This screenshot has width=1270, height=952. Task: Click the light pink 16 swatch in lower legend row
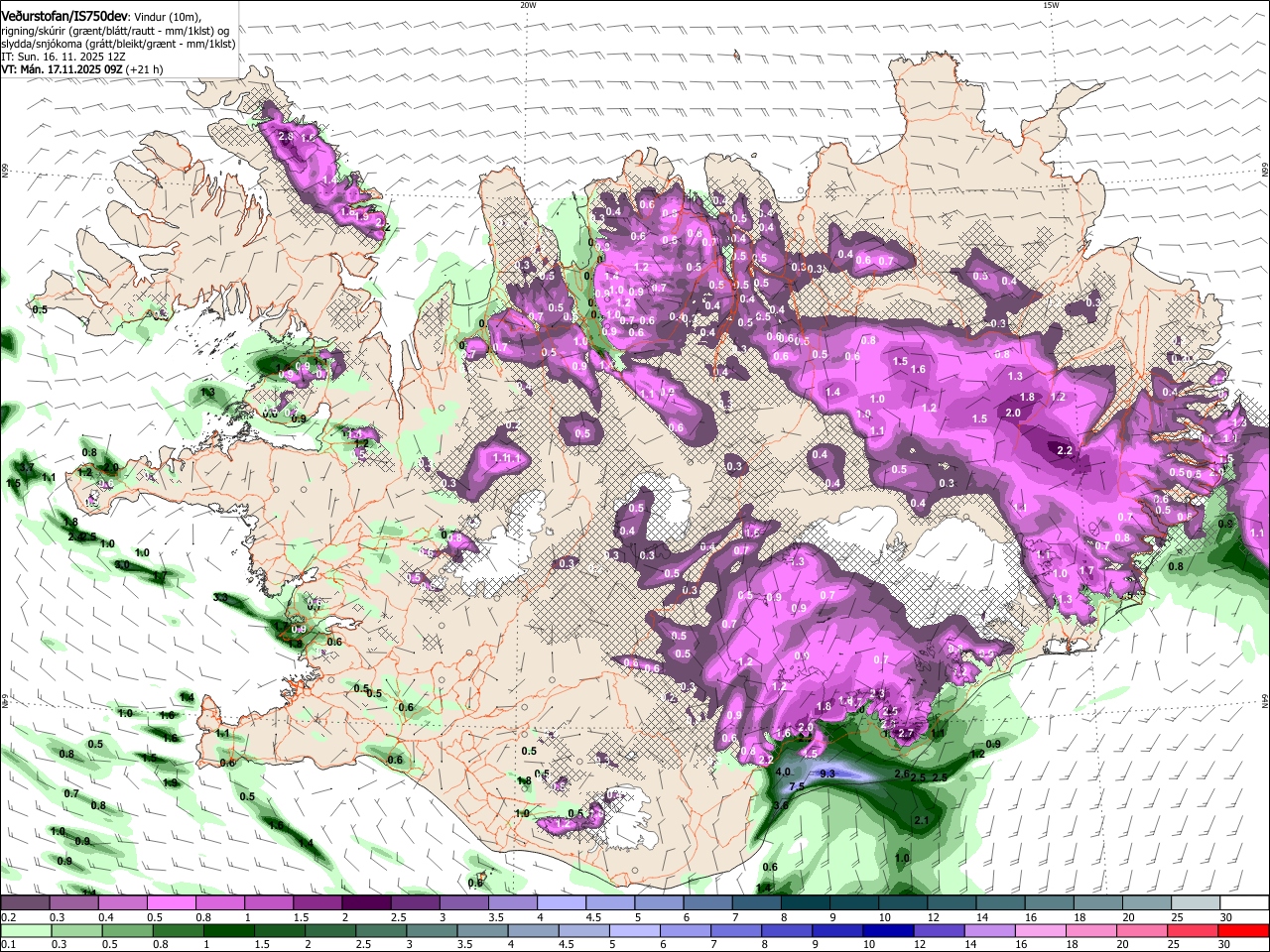[1040, 930]
